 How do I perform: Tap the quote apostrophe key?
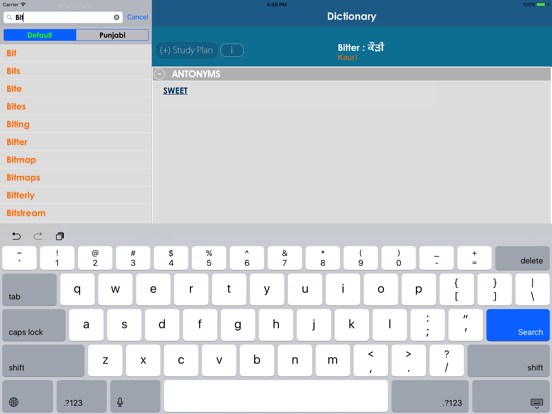[465, 325]
